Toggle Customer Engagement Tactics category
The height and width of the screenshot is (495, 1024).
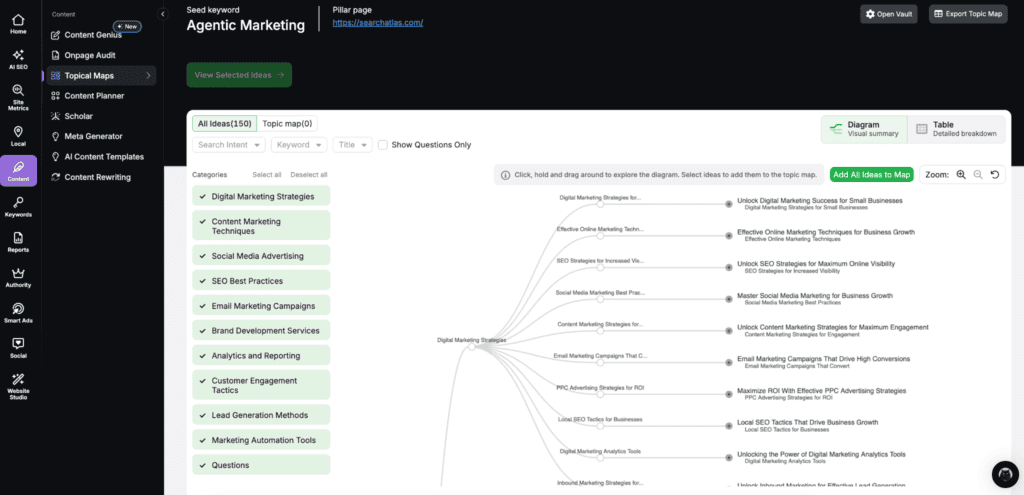[261, 385]
